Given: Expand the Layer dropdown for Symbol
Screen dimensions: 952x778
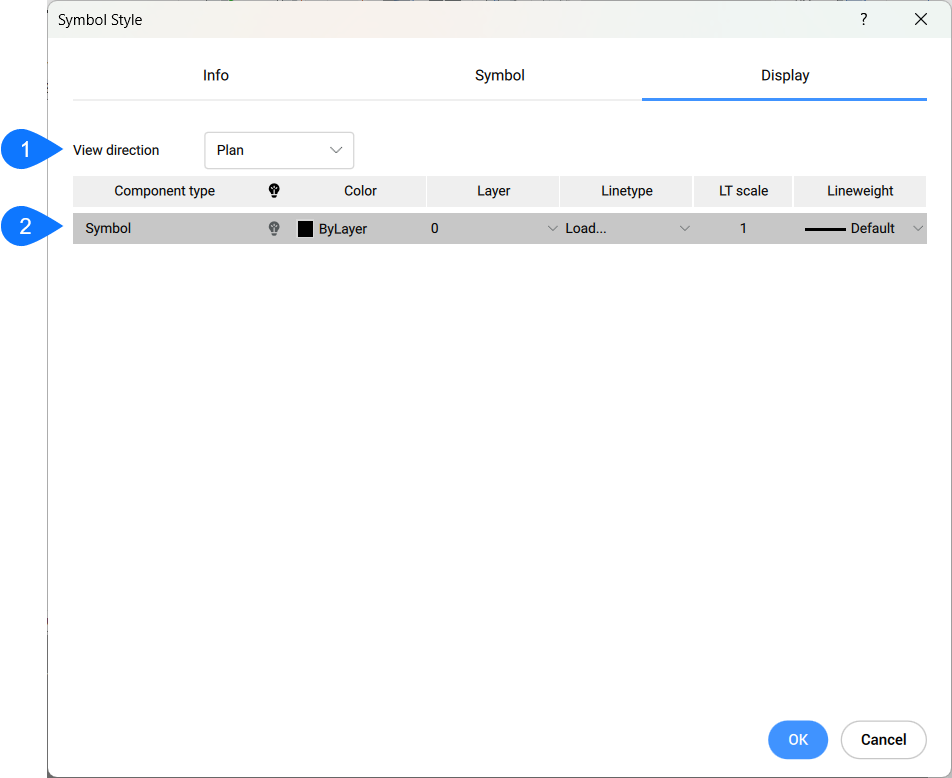Looking at the screenshot, I should [x=552, y=228].
